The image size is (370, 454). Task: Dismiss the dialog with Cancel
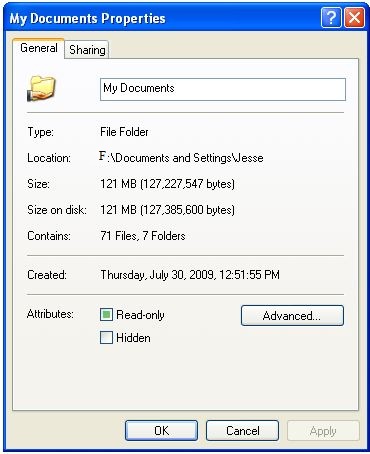(242, 431)
